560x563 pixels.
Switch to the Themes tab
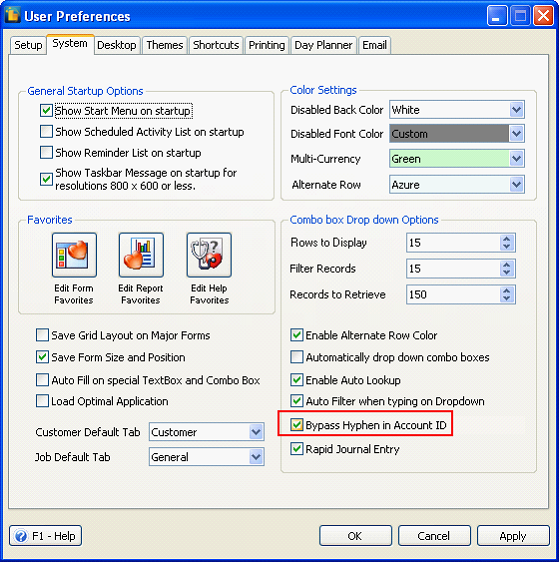click(x=165, y=45)
